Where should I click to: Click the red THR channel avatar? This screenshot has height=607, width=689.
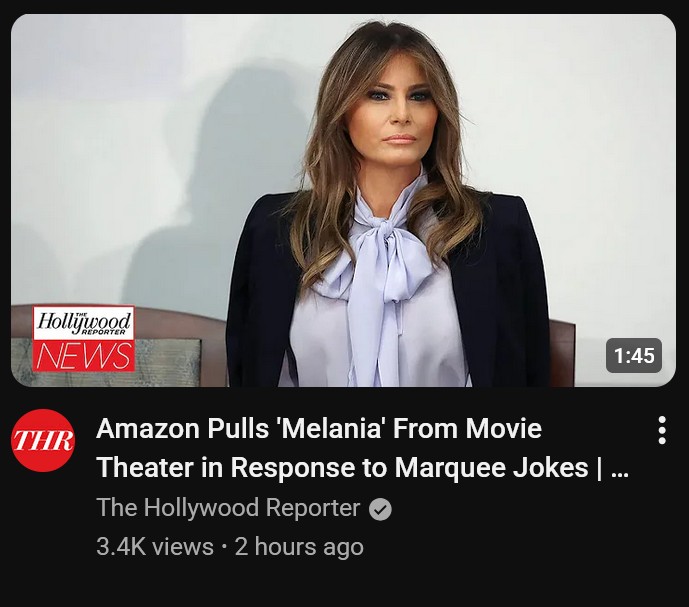(43, 440)
